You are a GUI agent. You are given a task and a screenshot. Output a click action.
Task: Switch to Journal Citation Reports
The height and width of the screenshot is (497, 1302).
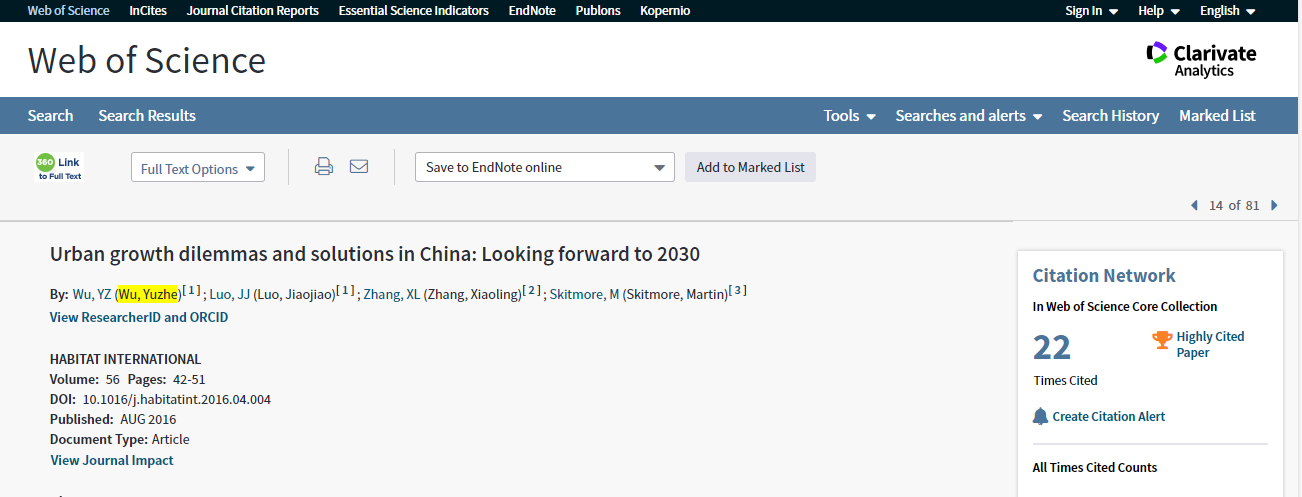[253, 11]
